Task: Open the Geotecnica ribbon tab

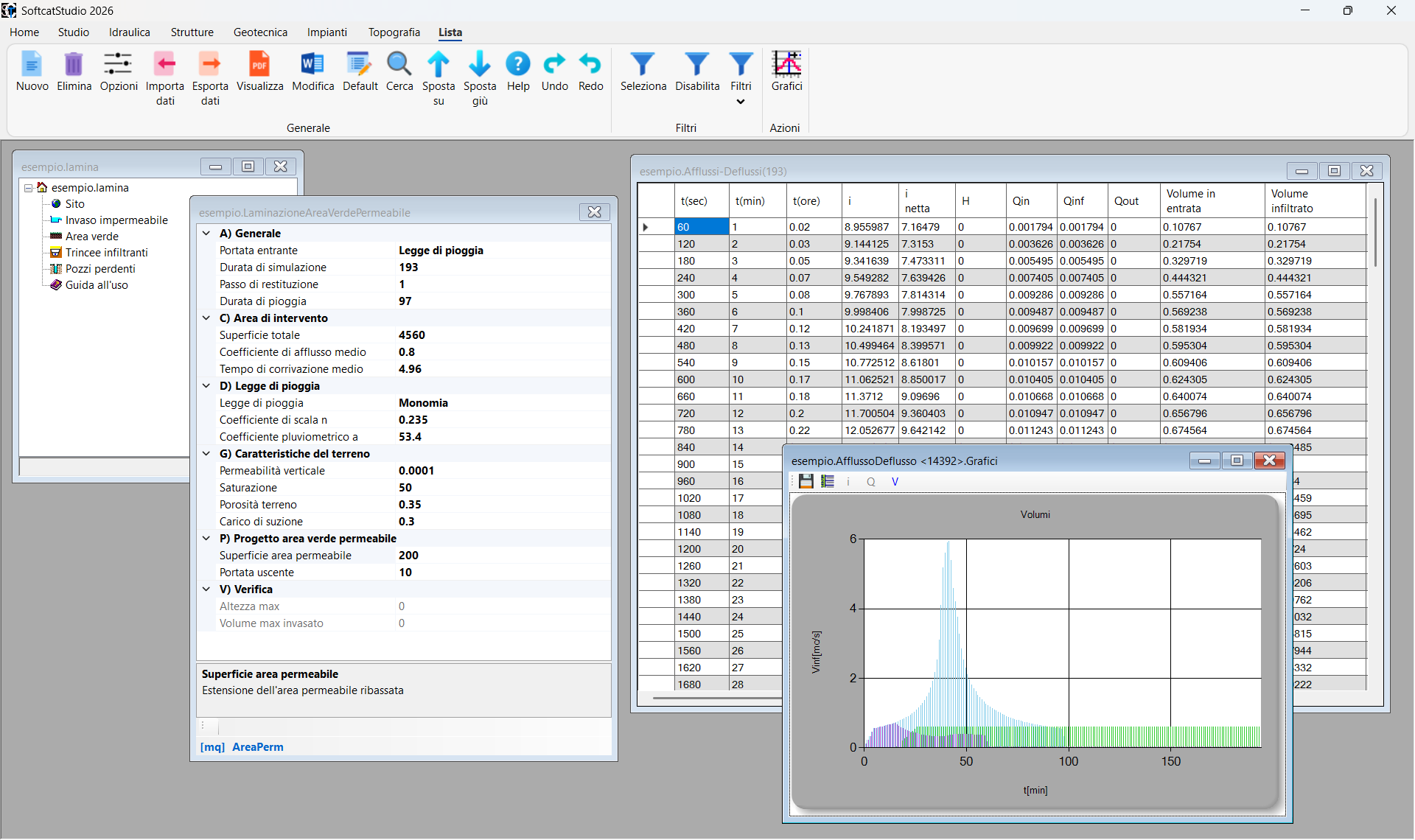Action: click(260, 32)
